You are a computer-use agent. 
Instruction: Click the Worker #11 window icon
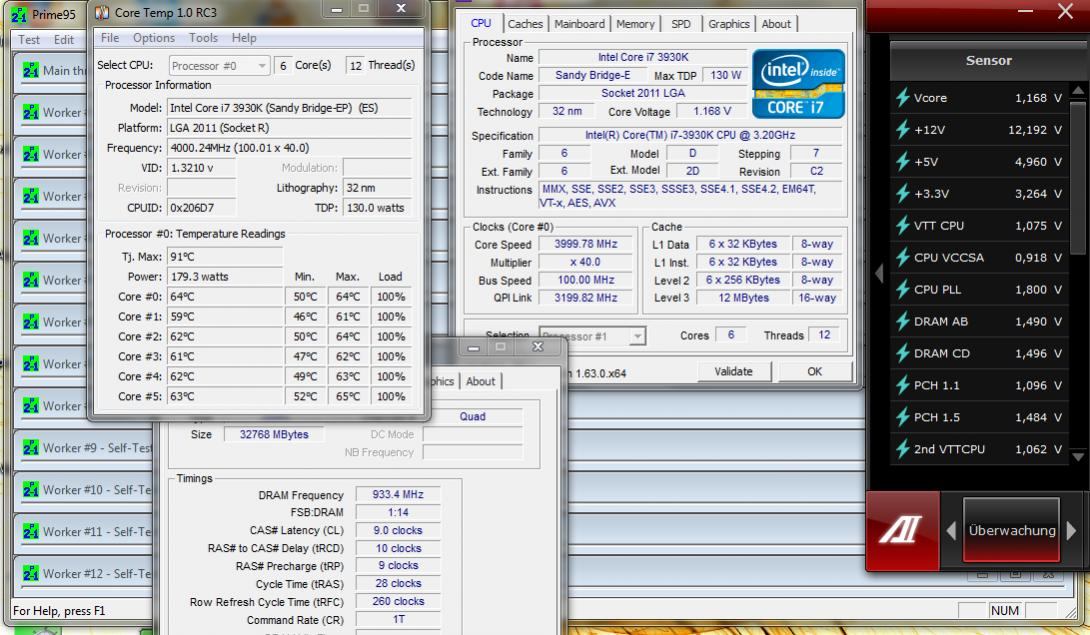(x=31, y=531)
